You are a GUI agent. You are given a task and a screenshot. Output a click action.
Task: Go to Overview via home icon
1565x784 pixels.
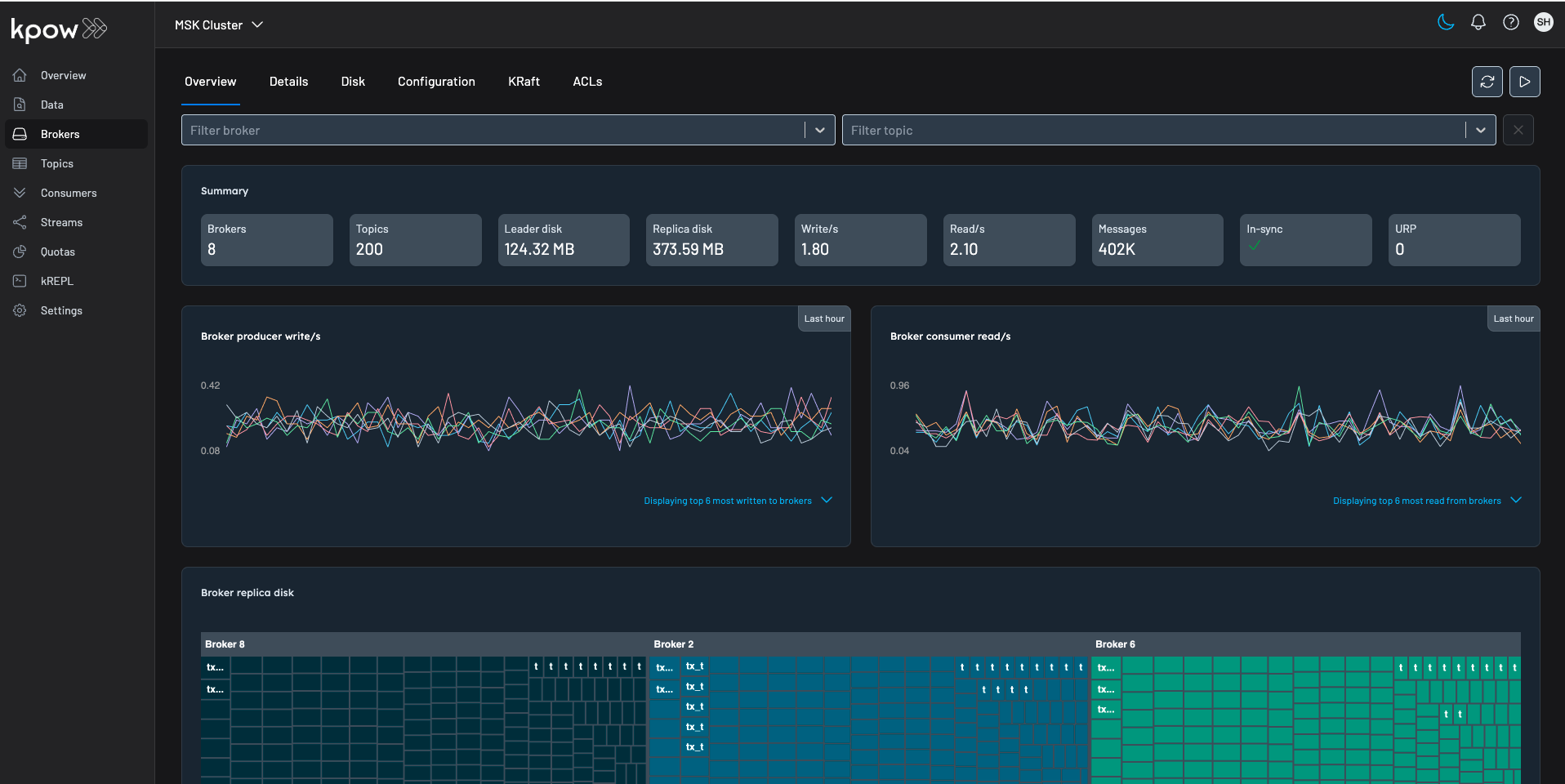(20, 75)
